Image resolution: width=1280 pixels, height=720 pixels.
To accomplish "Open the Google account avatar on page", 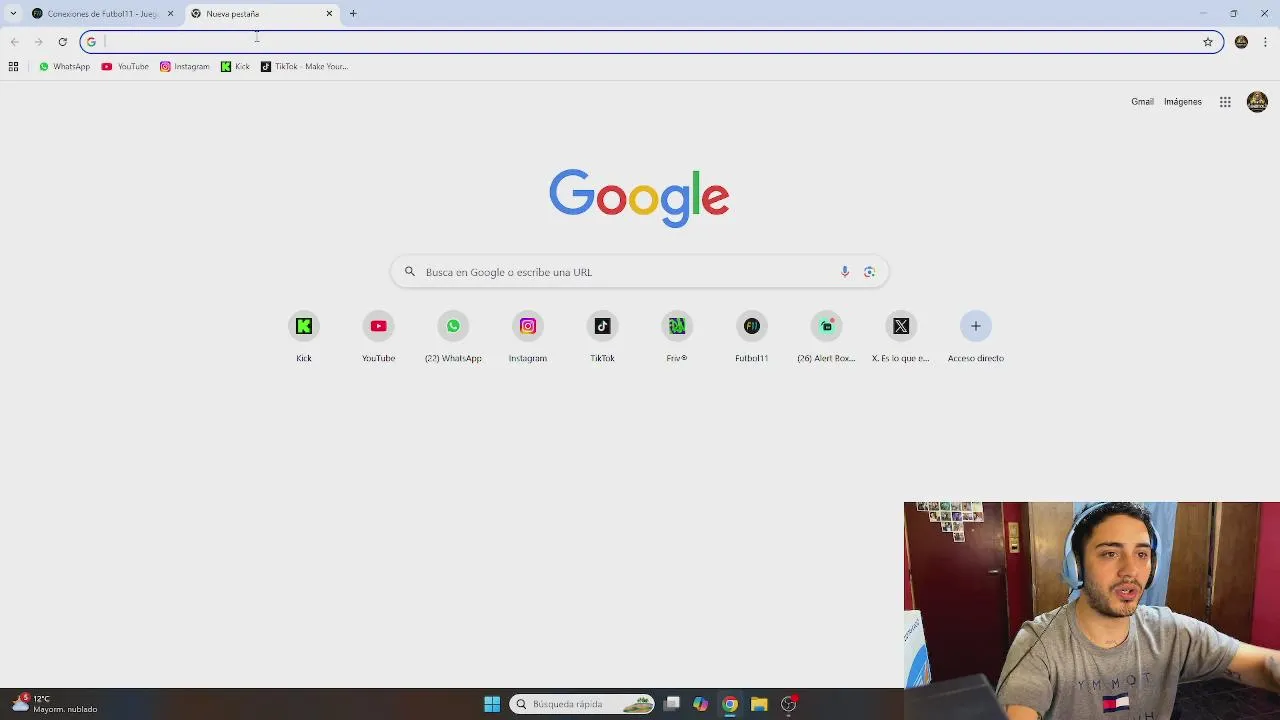I will 1257,102.
